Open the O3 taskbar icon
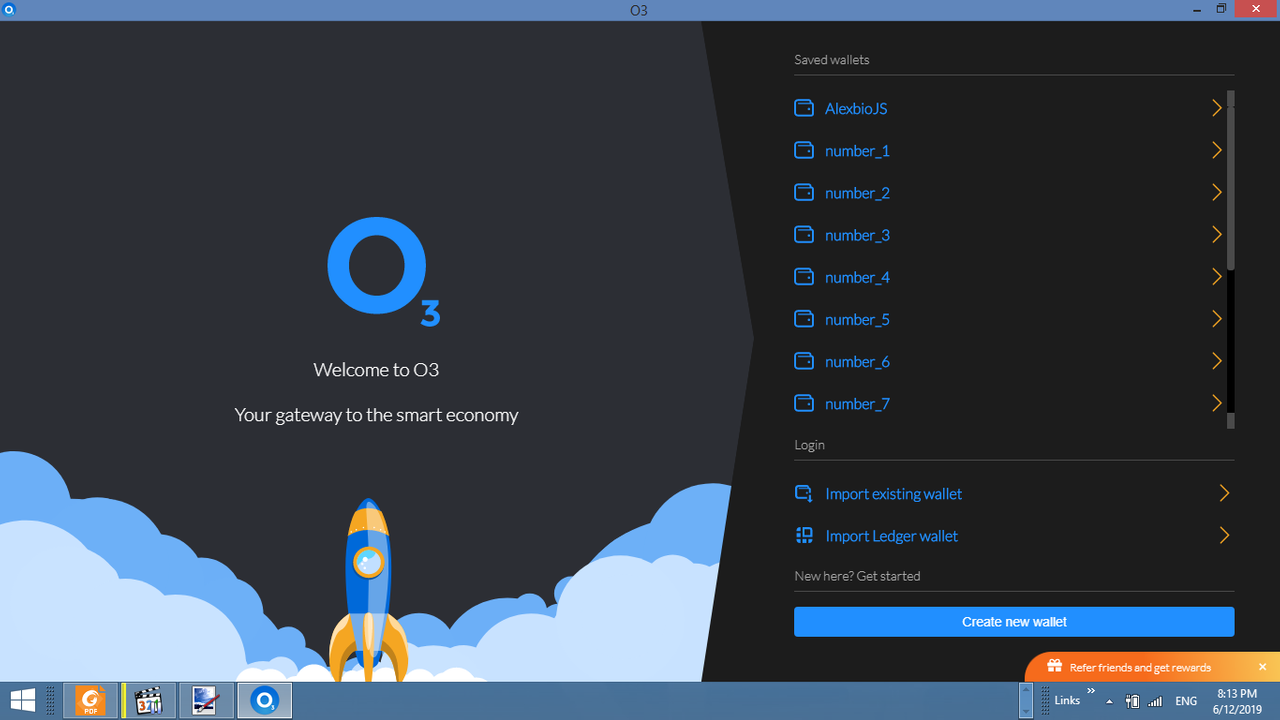Viewport: 1280px width, 720px height. coord(264,700)
